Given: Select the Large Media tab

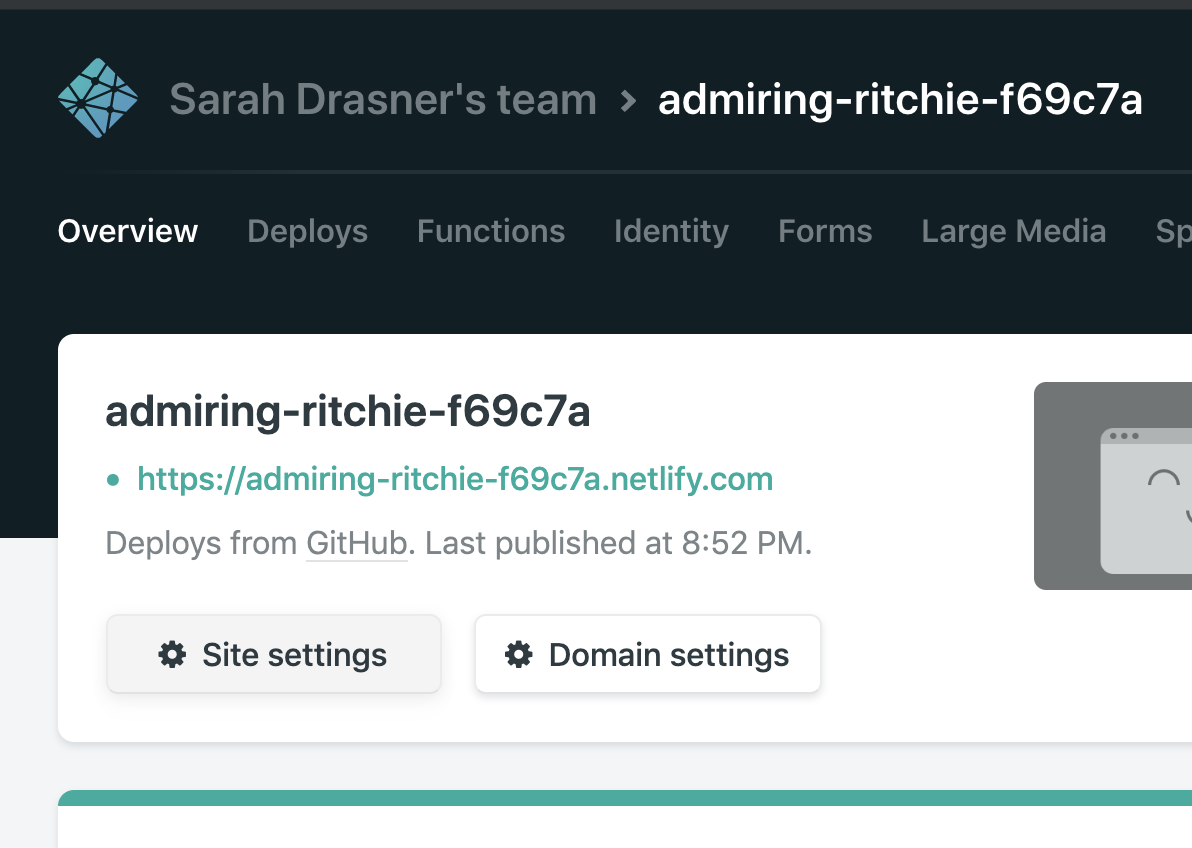Looking at the screenshot, I should pyautogui.click(x=1013, y=231).
